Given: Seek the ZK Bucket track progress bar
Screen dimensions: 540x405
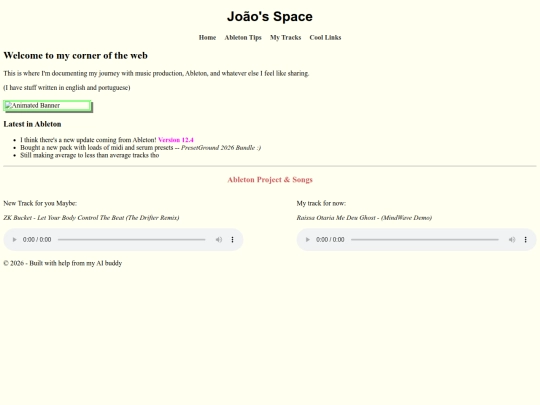Looking at the screenshot, I should 132,240.
